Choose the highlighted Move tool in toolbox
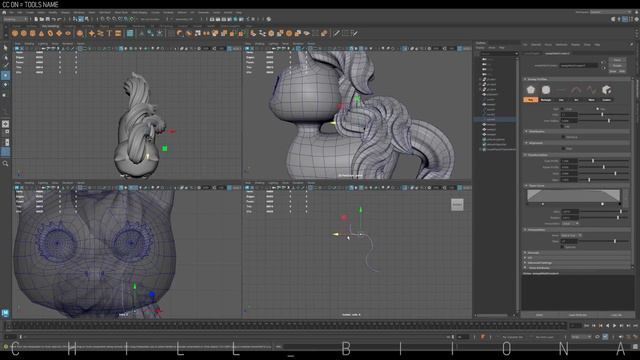Screen dimensions: 640x360 click(x=5, y=76)
